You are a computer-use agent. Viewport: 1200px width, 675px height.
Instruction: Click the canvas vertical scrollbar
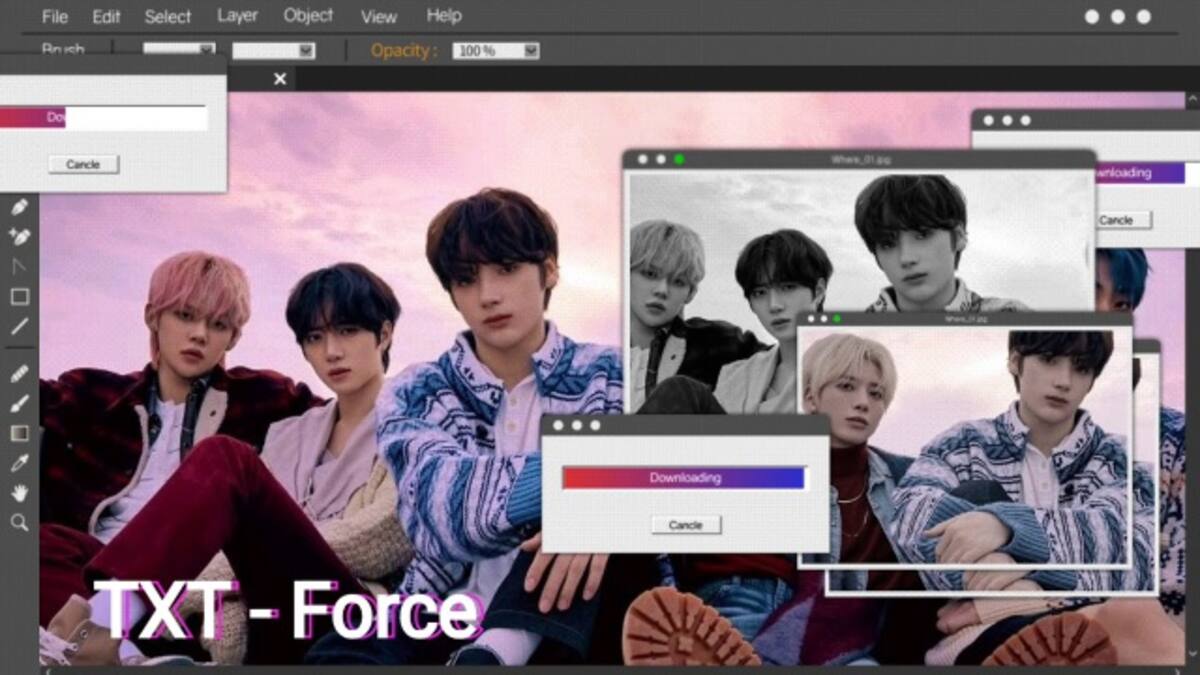pyautogui.click(x=1192, y=377)
